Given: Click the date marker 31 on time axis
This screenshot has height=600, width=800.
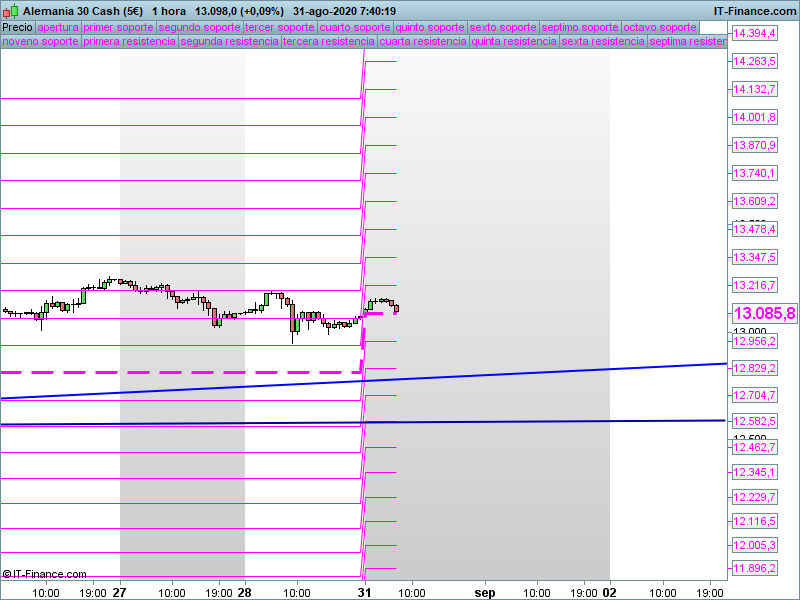Looking at the screenshot, I should [x=364, y=592].
